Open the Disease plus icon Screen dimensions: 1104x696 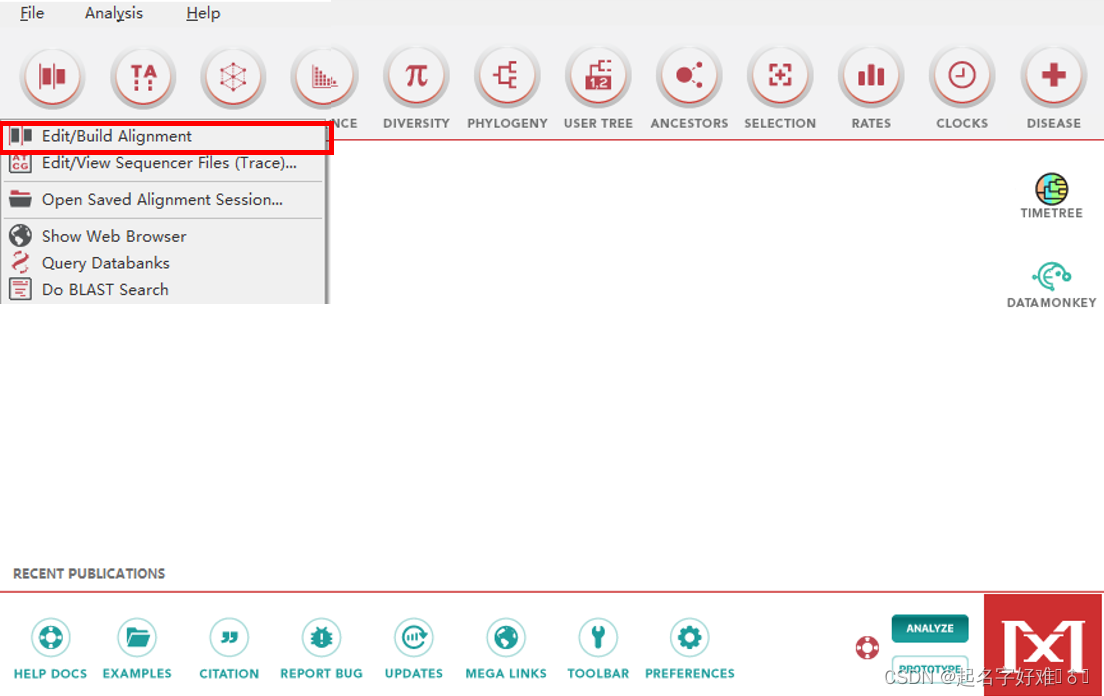(1053, 76)
